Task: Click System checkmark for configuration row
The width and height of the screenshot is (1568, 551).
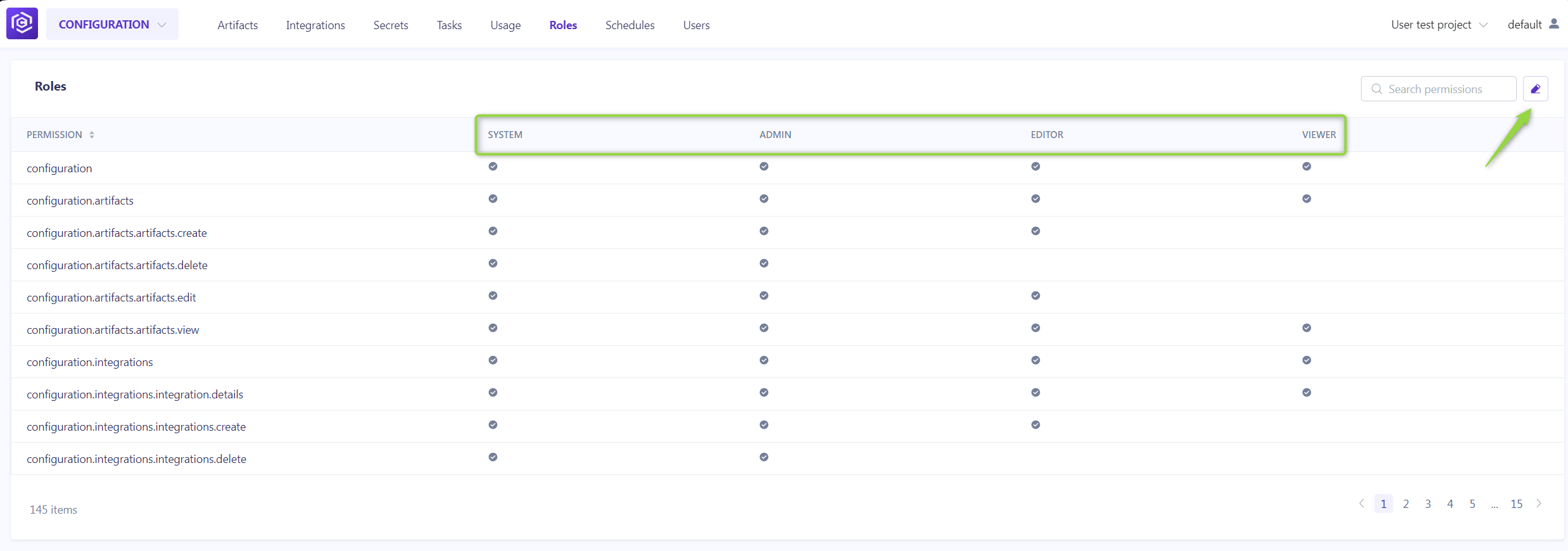Action: point(493,167)
